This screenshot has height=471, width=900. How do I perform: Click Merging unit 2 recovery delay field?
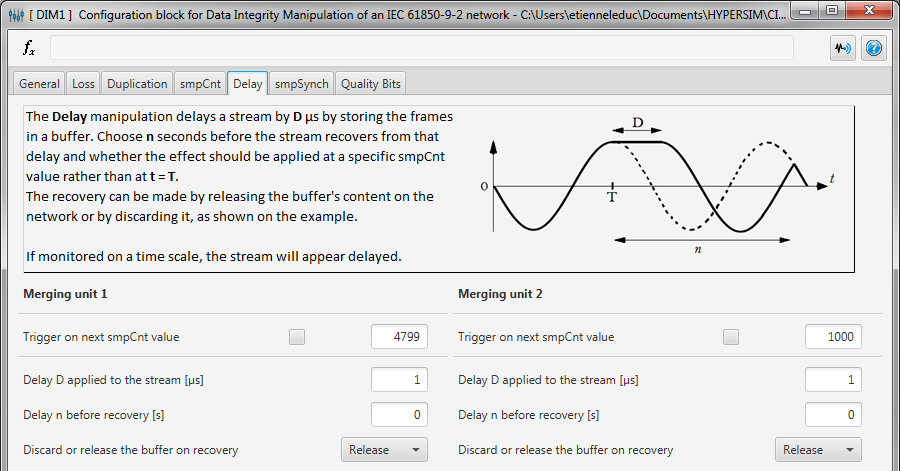tap(833, 415)
